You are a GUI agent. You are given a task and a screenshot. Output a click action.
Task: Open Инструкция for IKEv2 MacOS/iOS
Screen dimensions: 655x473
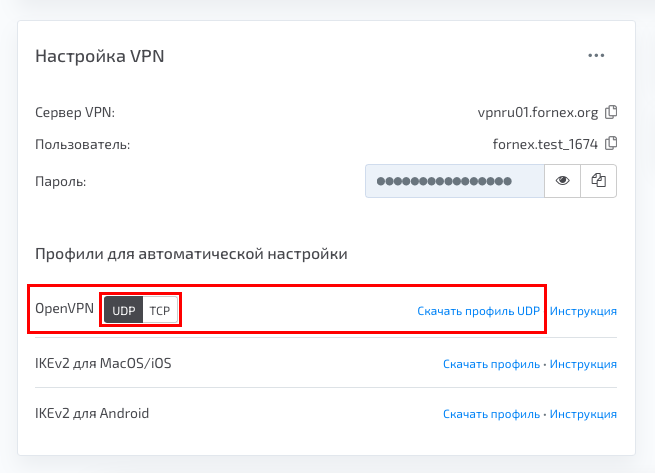click(583, 364)
